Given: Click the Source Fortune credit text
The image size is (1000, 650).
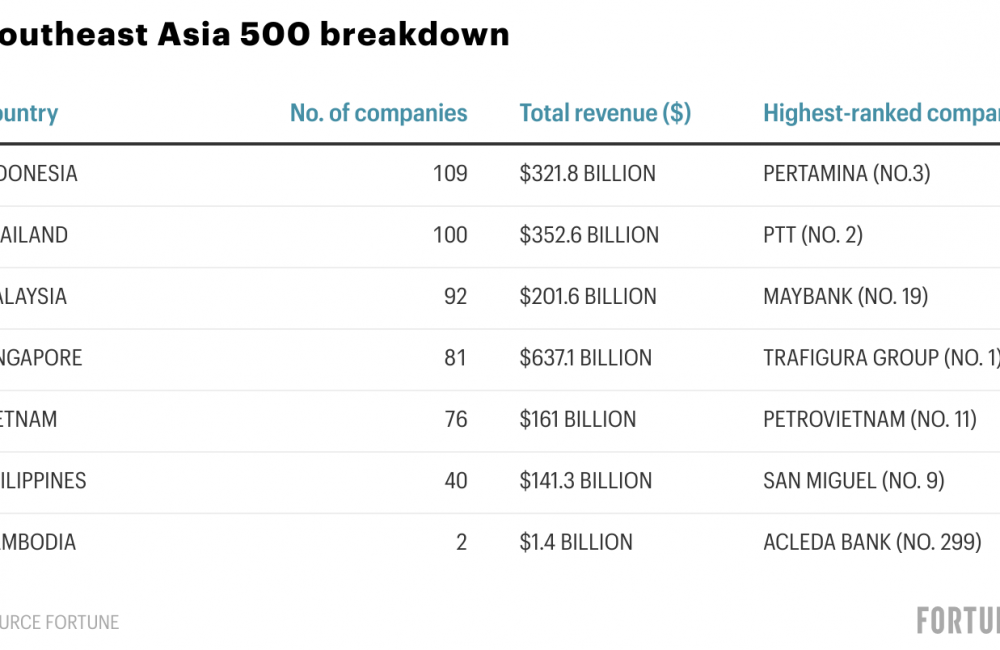Looking at the screenshot, I should [60, 622].
